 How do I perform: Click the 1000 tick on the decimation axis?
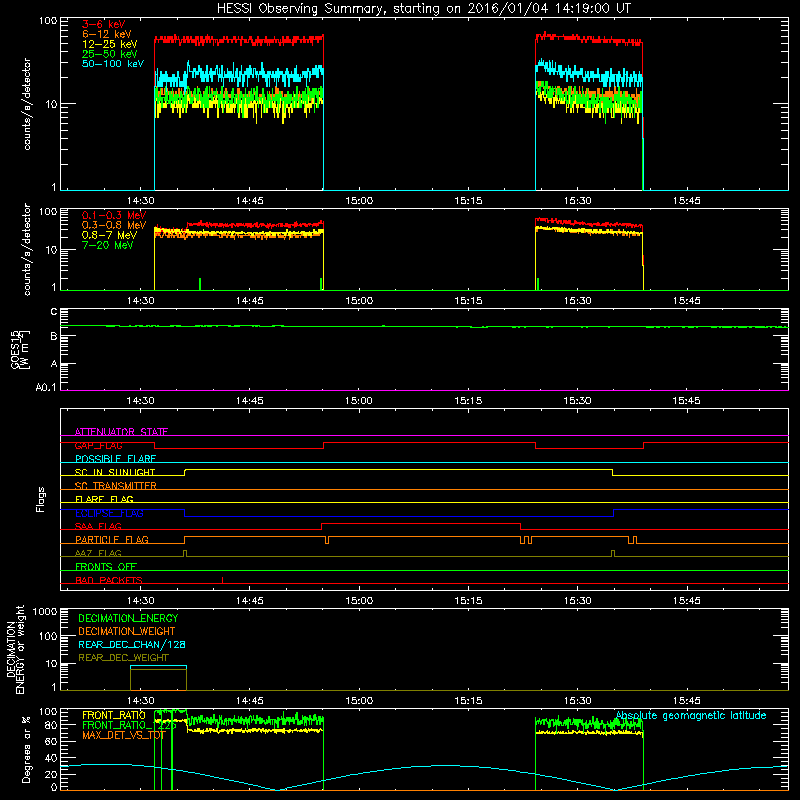[x=45, y=611]
